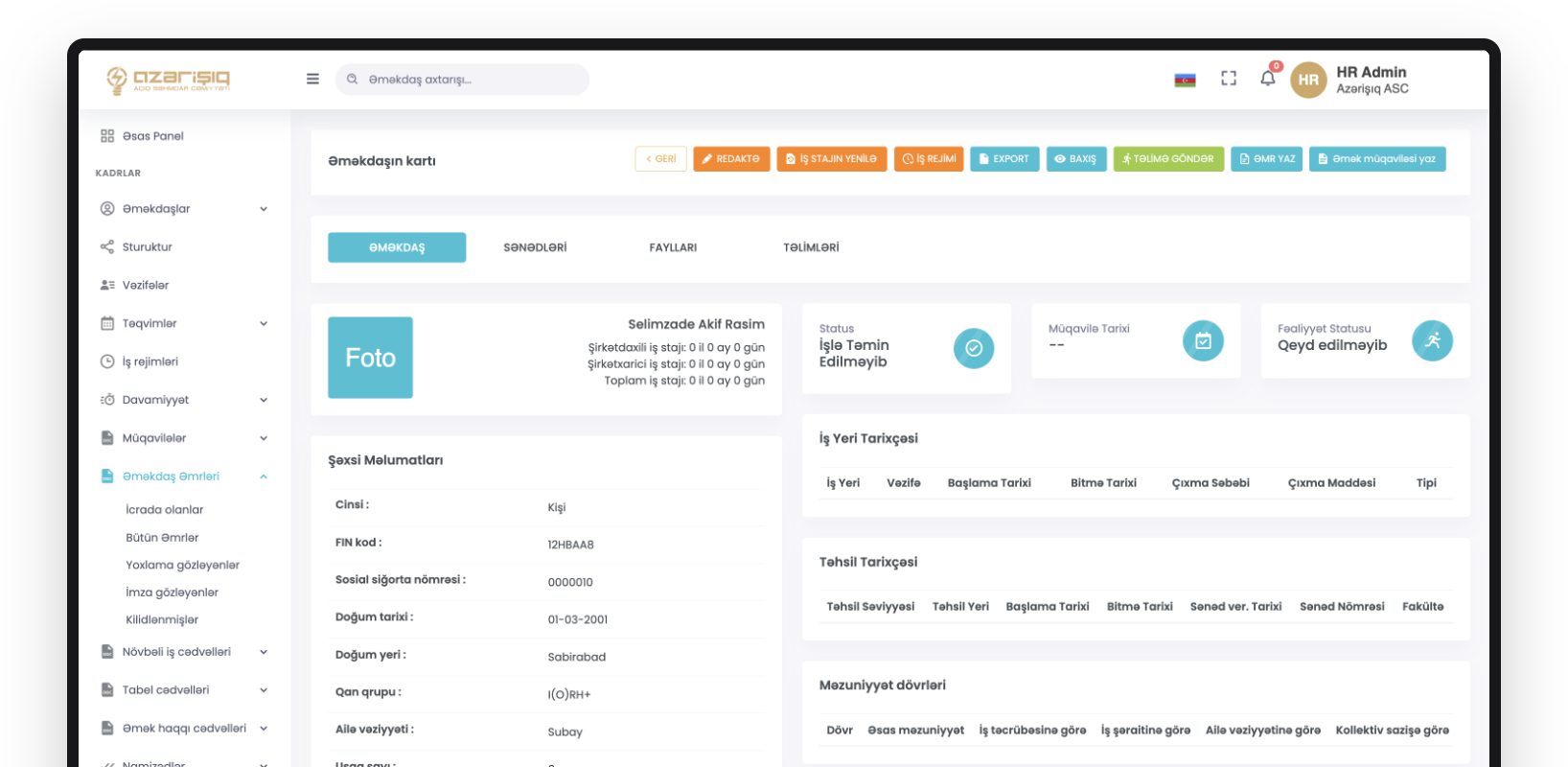
Task: Click the TƏLİMƏ GÖNDƏR button
Action: click(1168, 159)
